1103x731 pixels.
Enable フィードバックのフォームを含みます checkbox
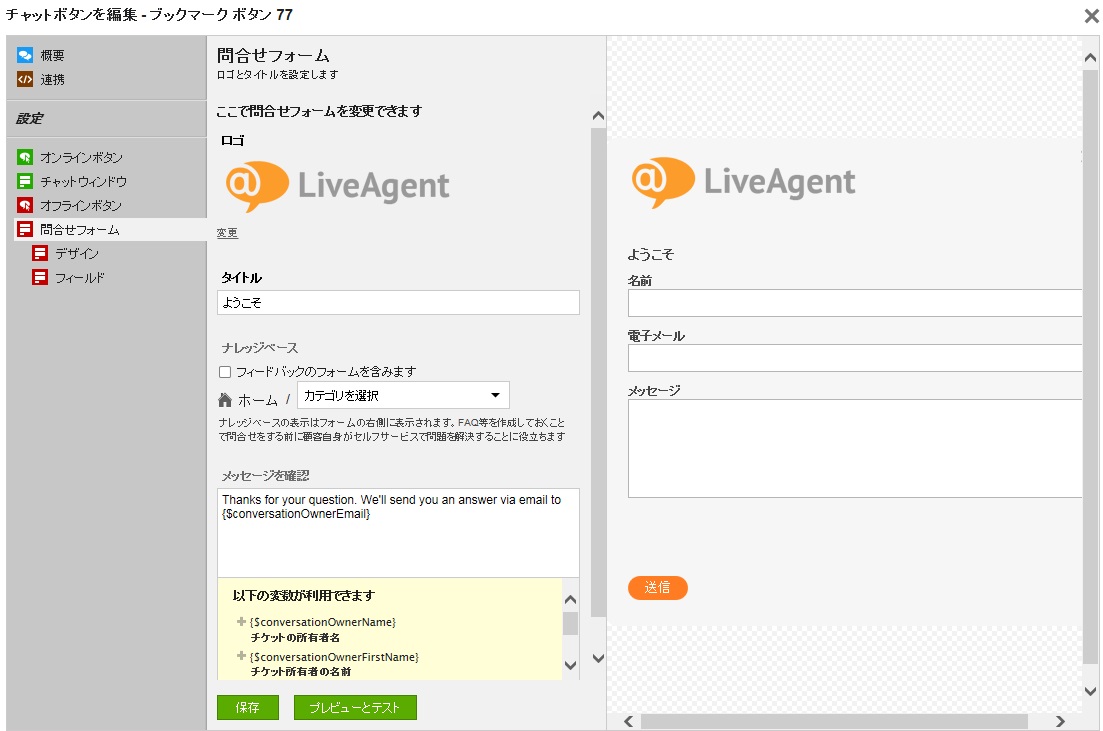(x=225, y=371)
